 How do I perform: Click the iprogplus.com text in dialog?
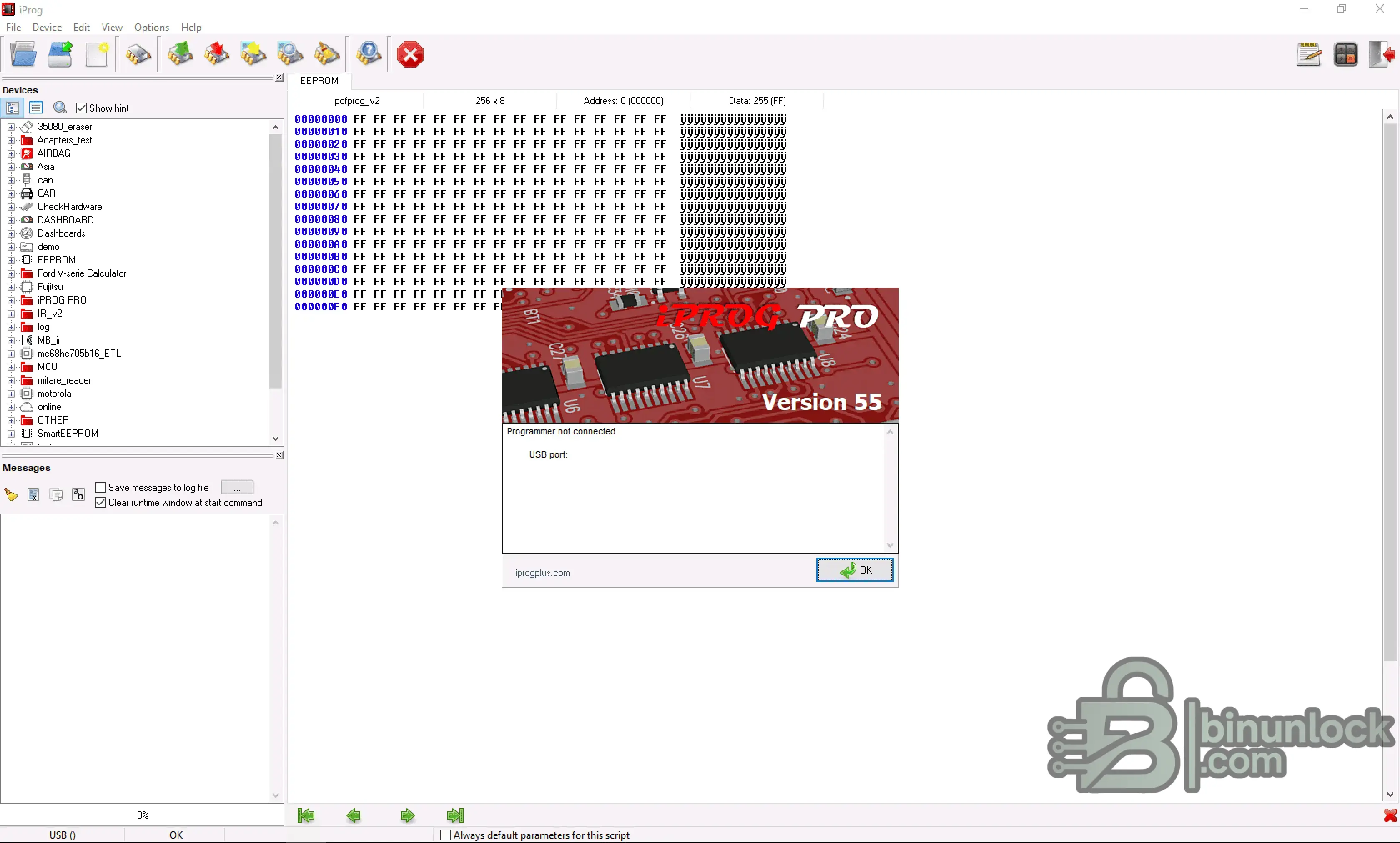coord(542,573)
